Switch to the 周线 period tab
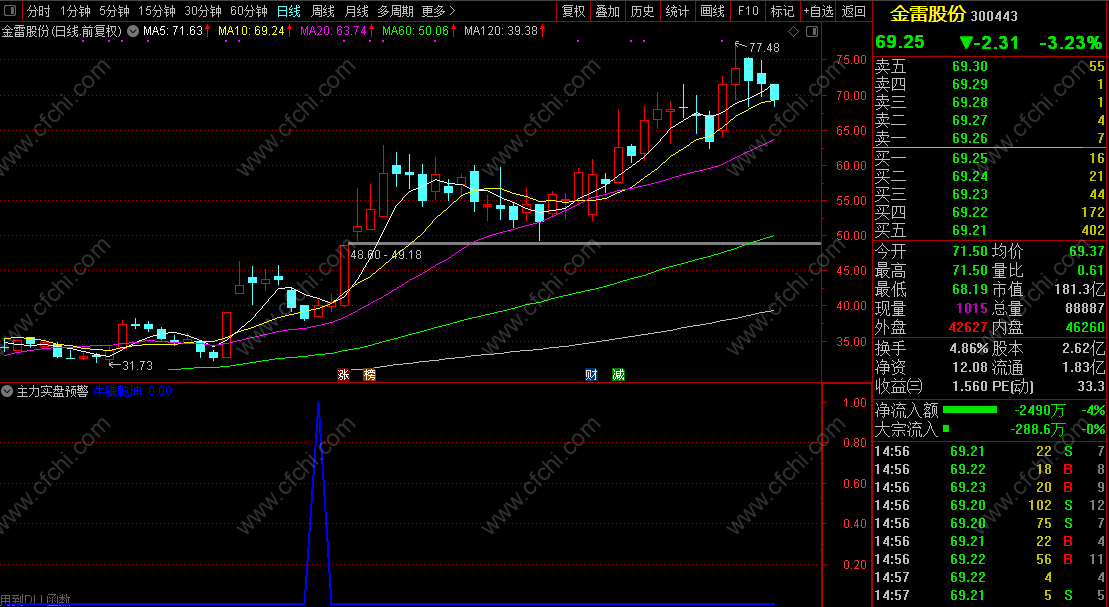Screen dimensions: 1109x607 coord(323,11)
